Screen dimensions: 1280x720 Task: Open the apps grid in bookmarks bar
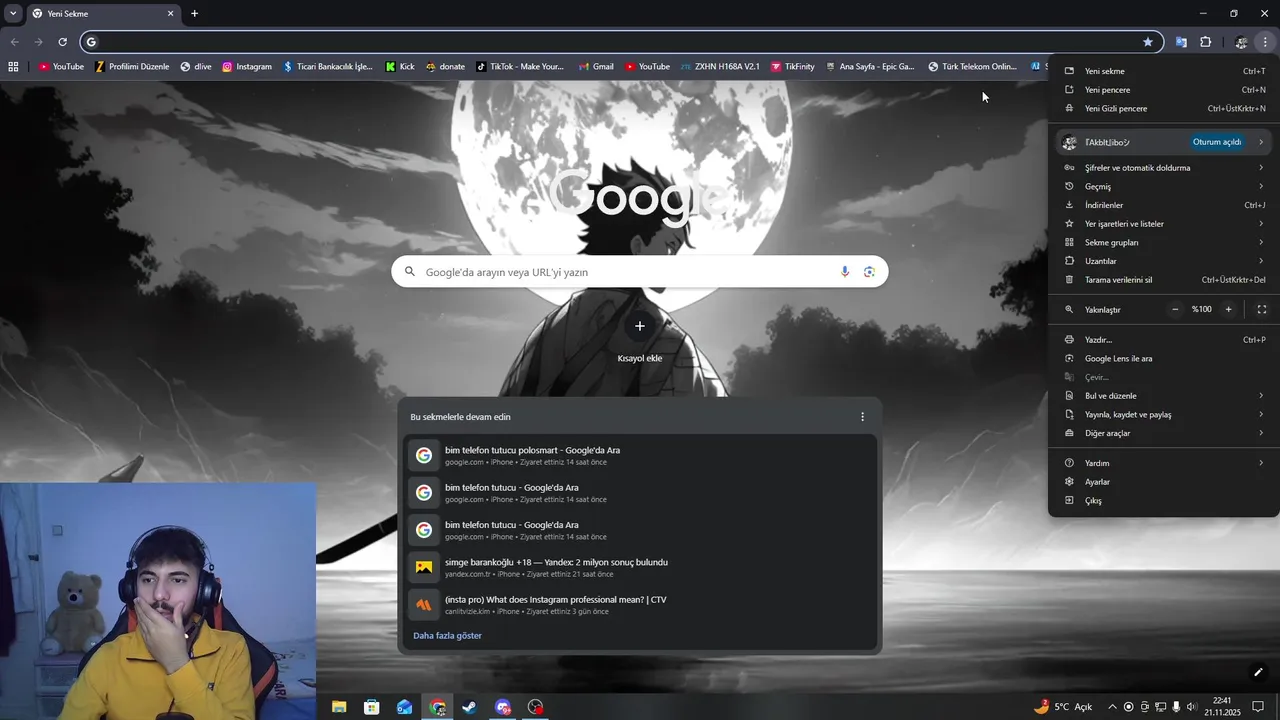tap(13, 67)
